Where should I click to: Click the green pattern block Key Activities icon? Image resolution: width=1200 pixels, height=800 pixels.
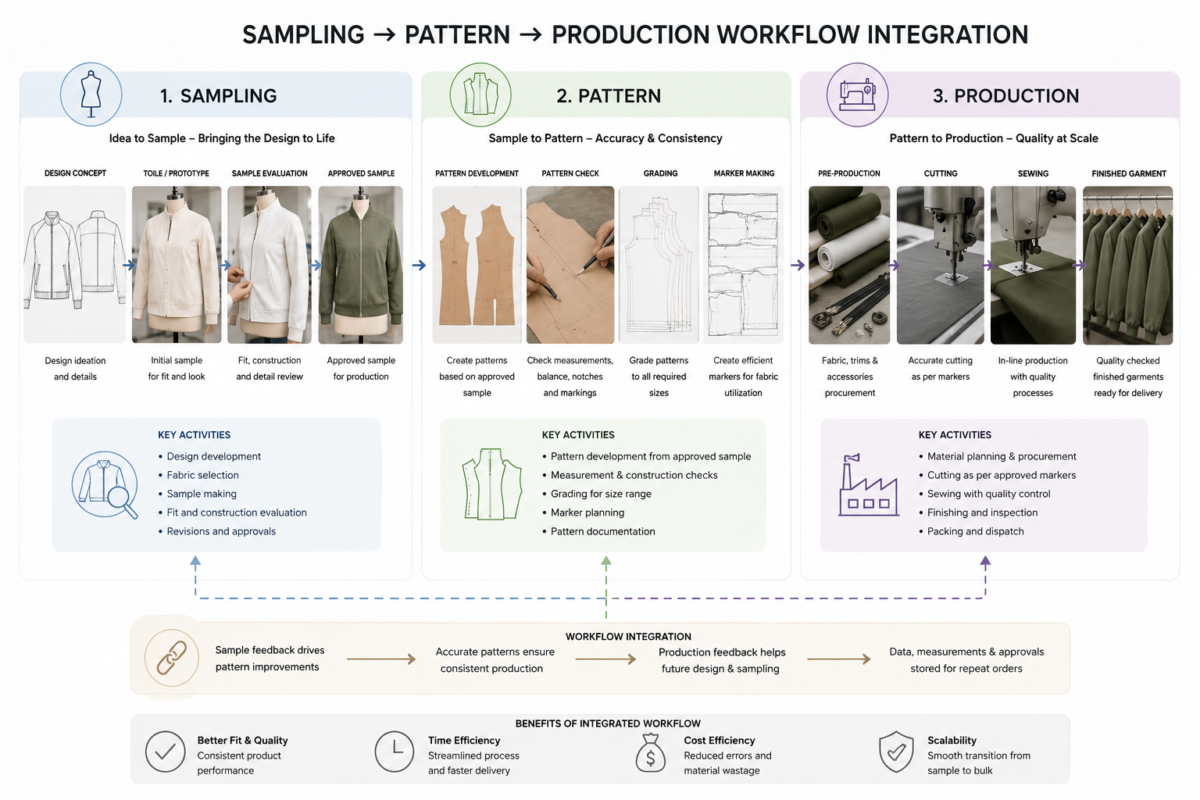[491, 484]
